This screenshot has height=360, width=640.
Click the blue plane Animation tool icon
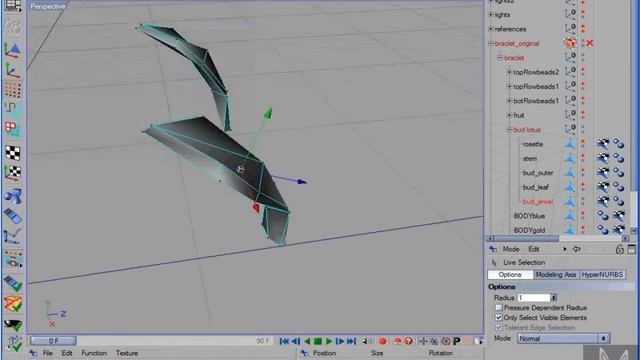pos(13,216)
